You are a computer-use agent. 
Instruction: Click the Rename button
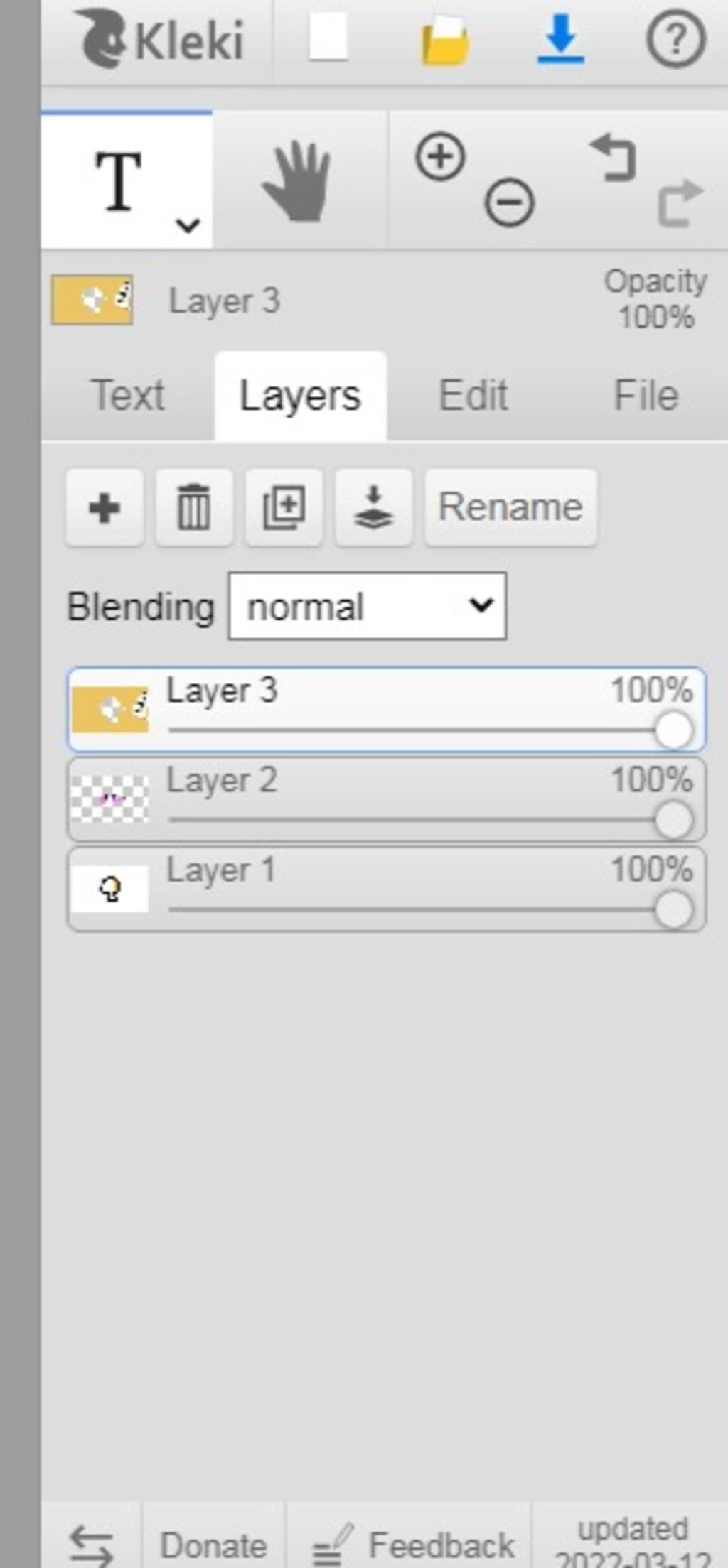(510, 507)
